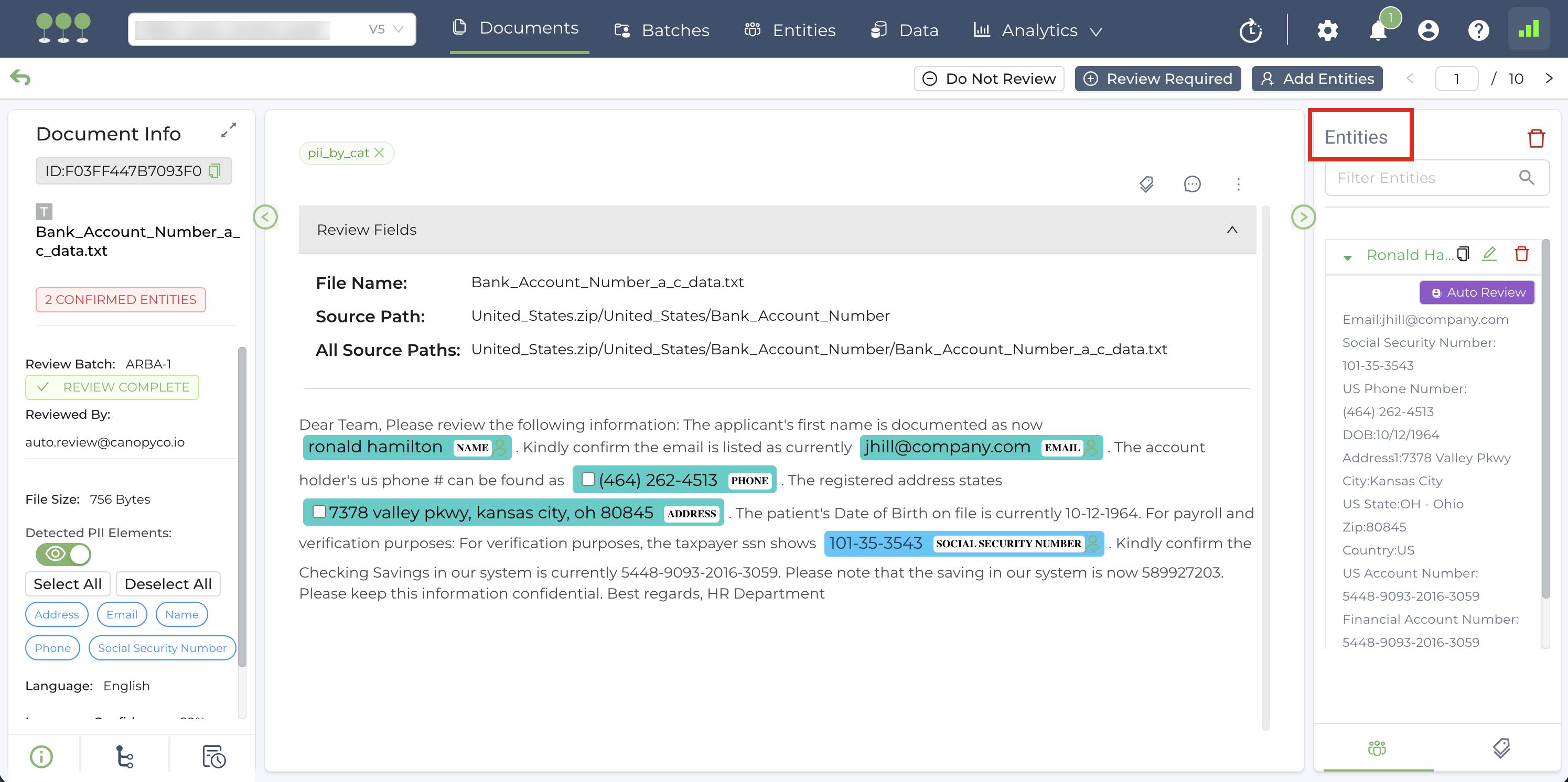Edit the Ronald Ha... entity
This screenshot has height=782, width=1568.
coord(1489,254)
